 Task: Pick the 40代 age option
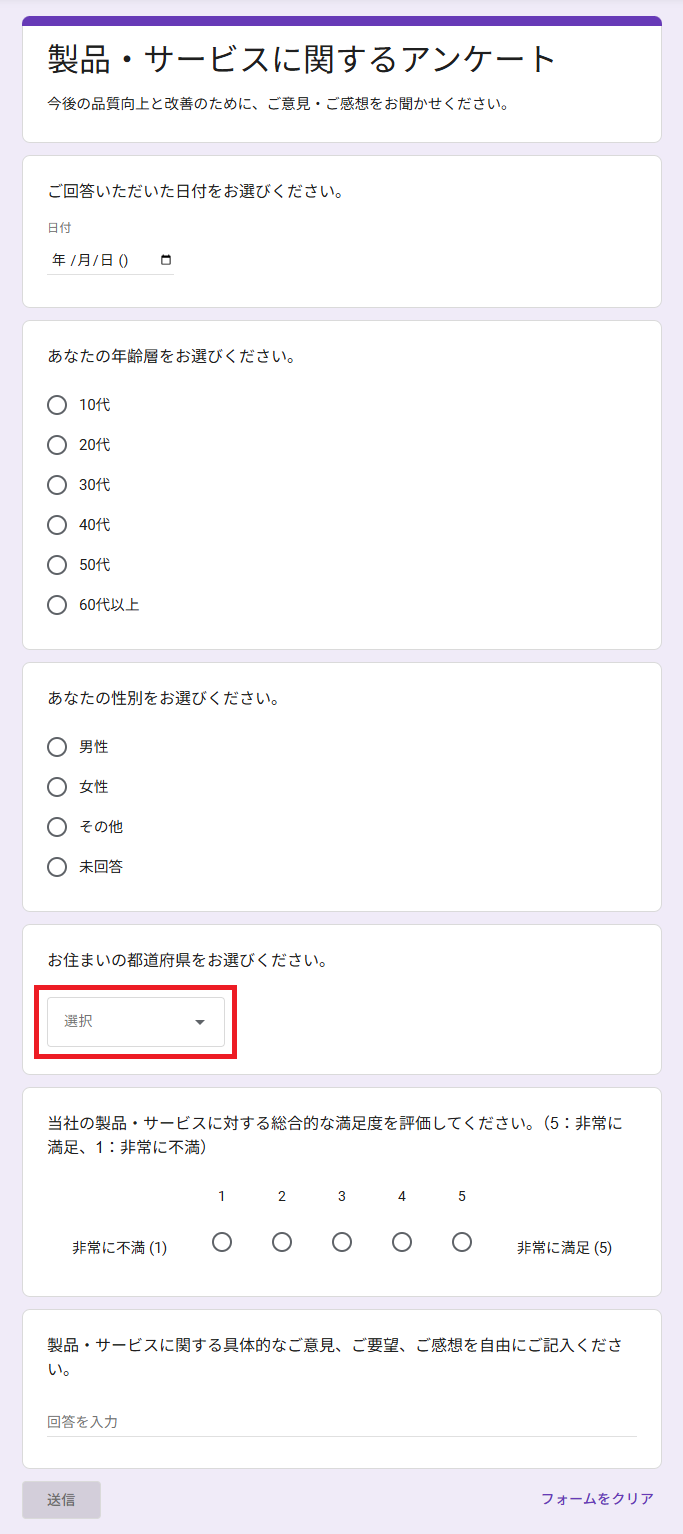click(57, 525)
